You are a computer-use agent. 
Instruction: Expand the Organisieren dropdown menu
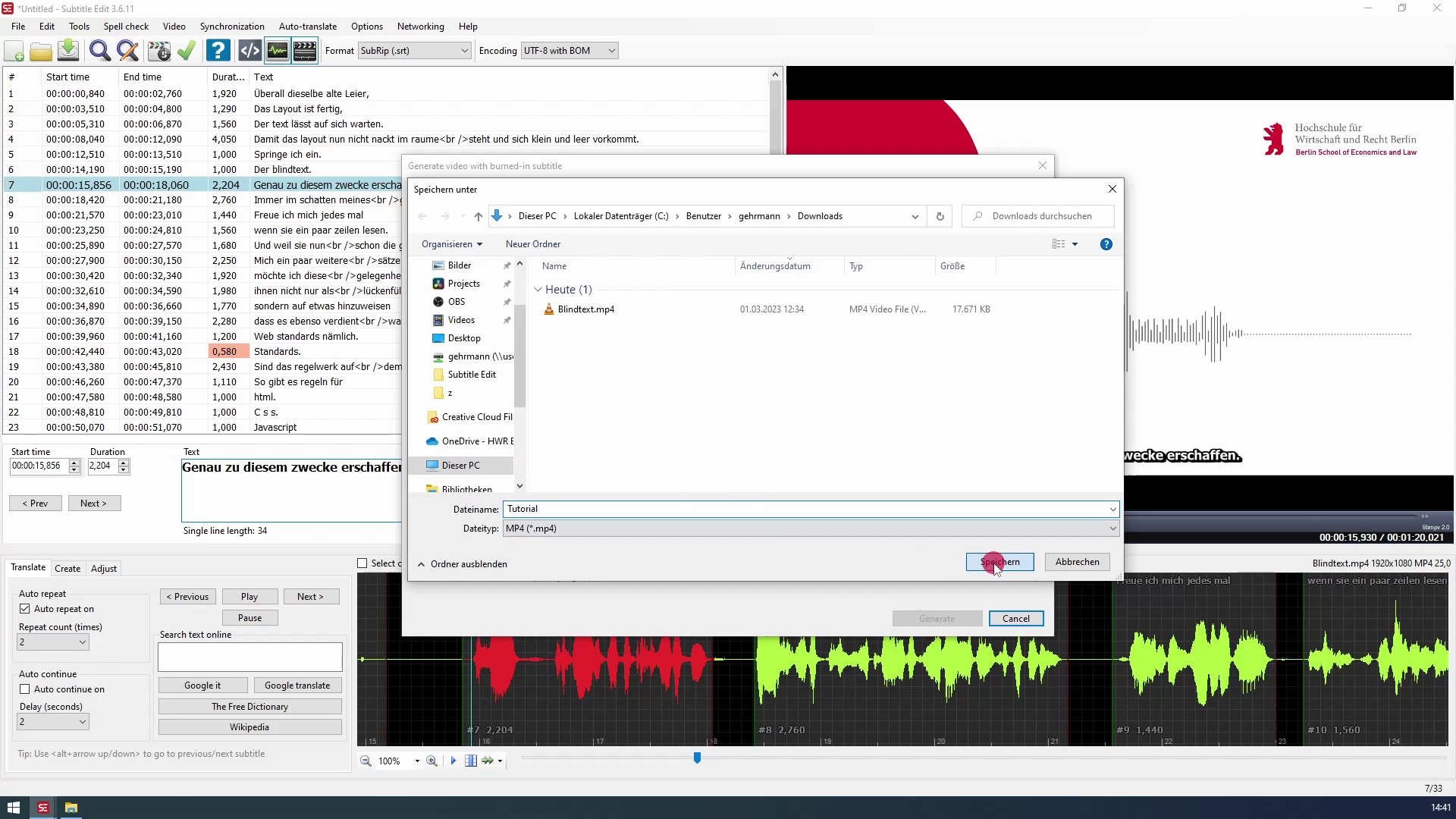[452, 244]
